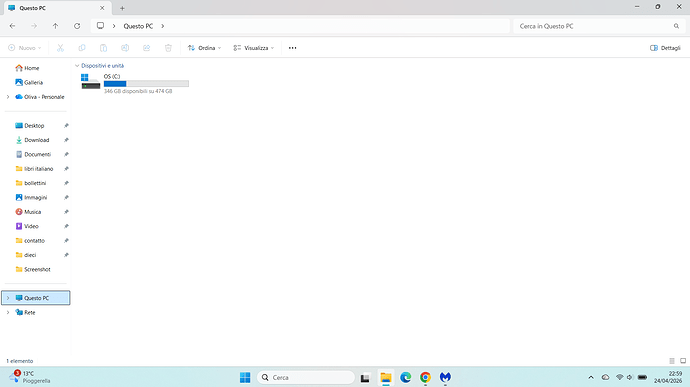Switch to details list view icon
This screenshot has height=387, width=690.
(672, 361)
